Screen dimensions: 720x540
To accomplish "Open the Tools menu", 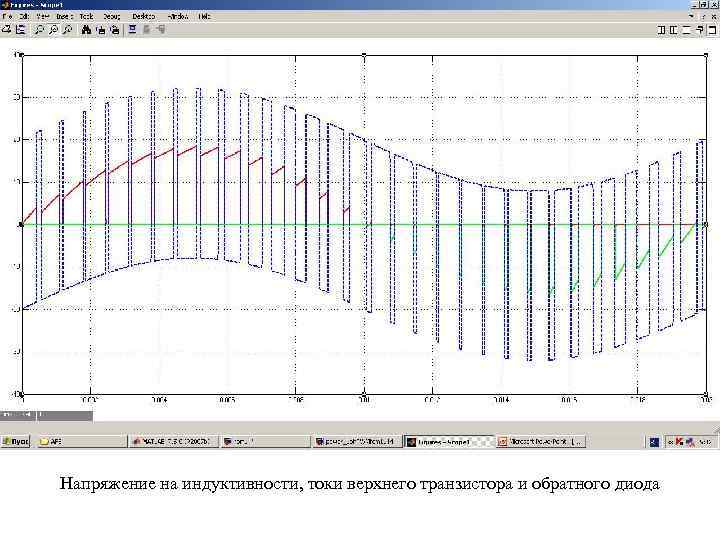I will click(x=86, y=17).
